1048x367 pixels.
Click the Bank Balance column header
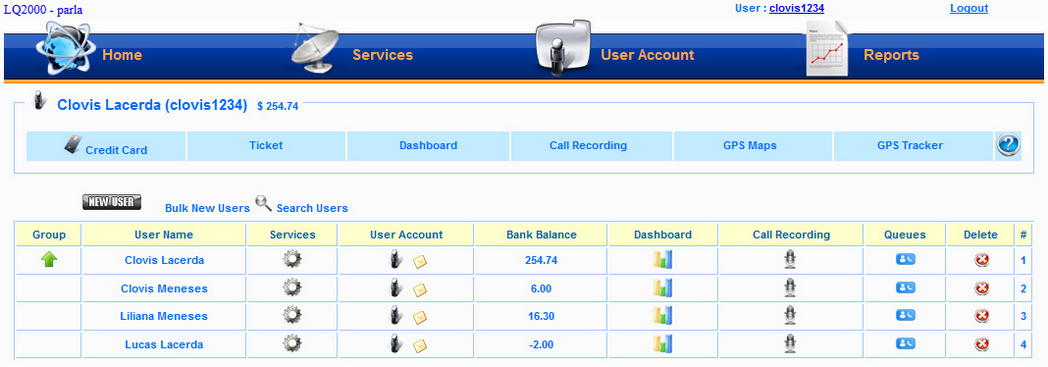click(x=541, y=235)
